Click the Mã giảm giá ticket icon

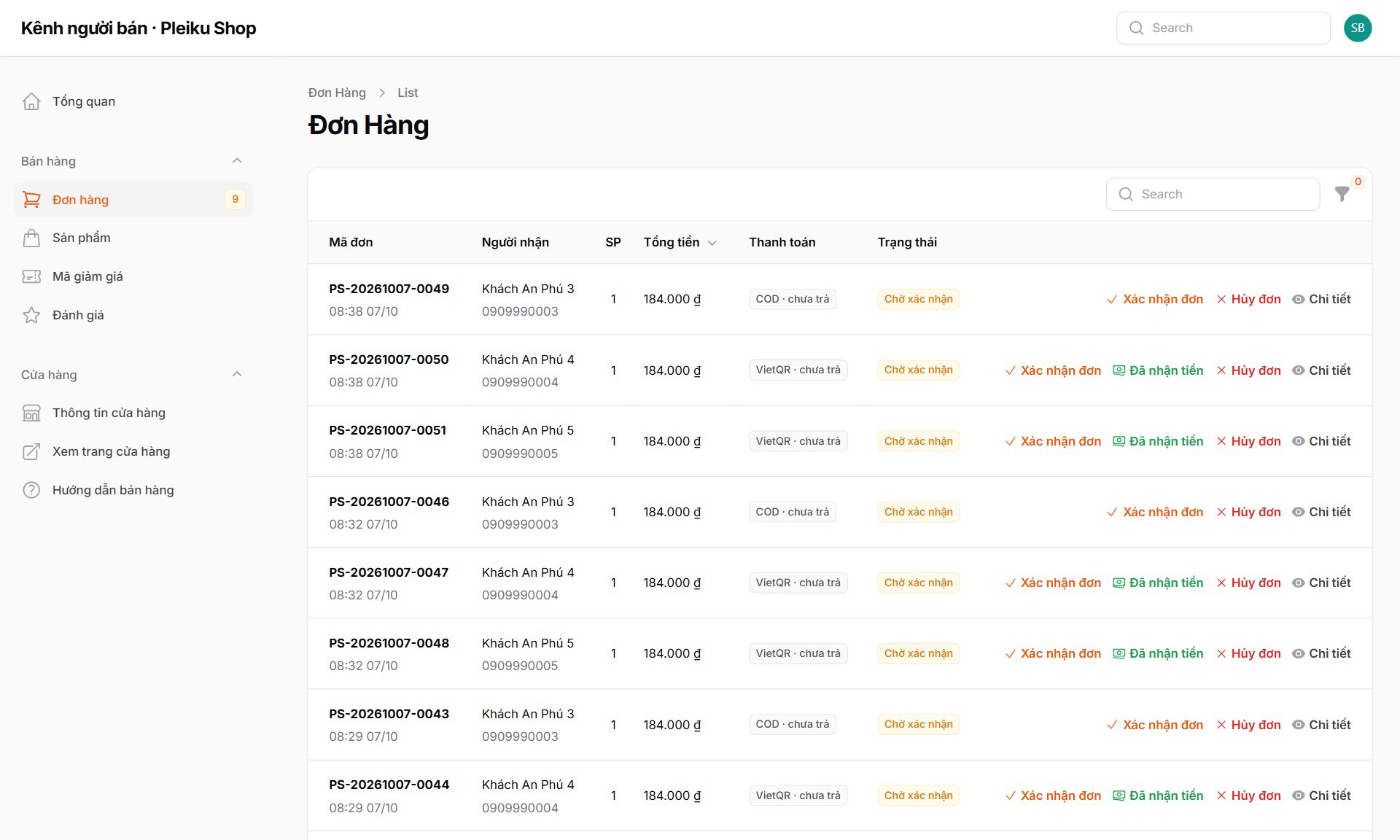pyautogui.click(x=31, y=276)
